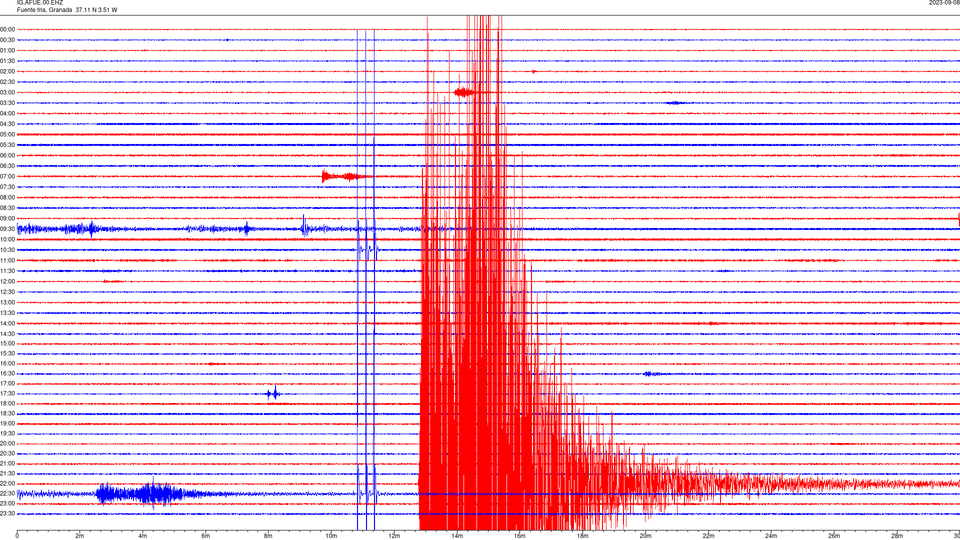Click the 05:00 trace label

[7, 134]
